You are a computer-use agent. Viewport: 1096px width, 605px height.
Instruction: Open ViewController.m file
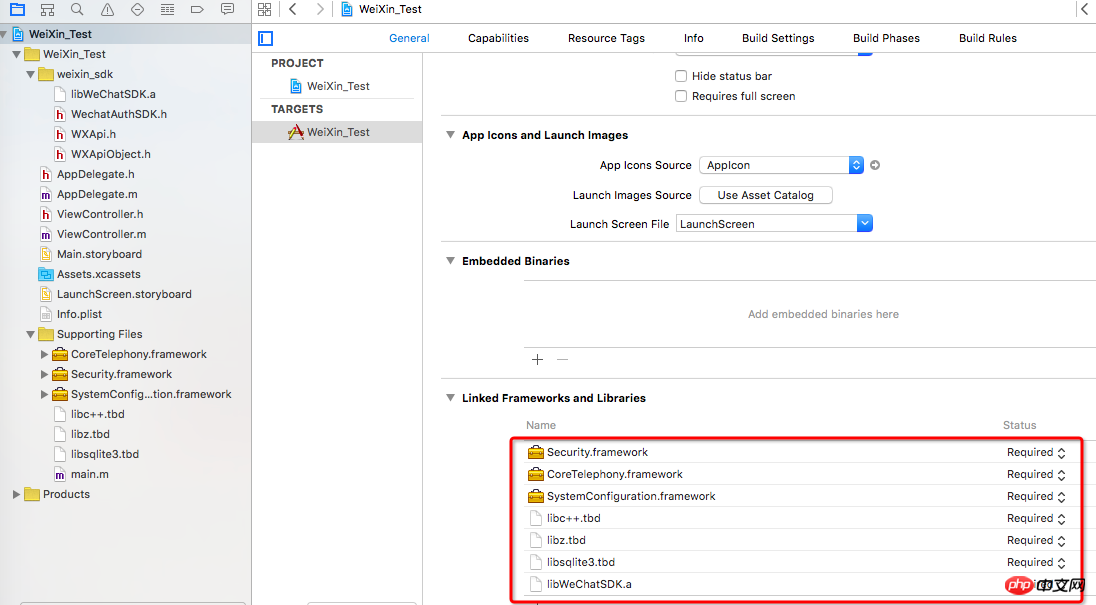pos(101,234)
